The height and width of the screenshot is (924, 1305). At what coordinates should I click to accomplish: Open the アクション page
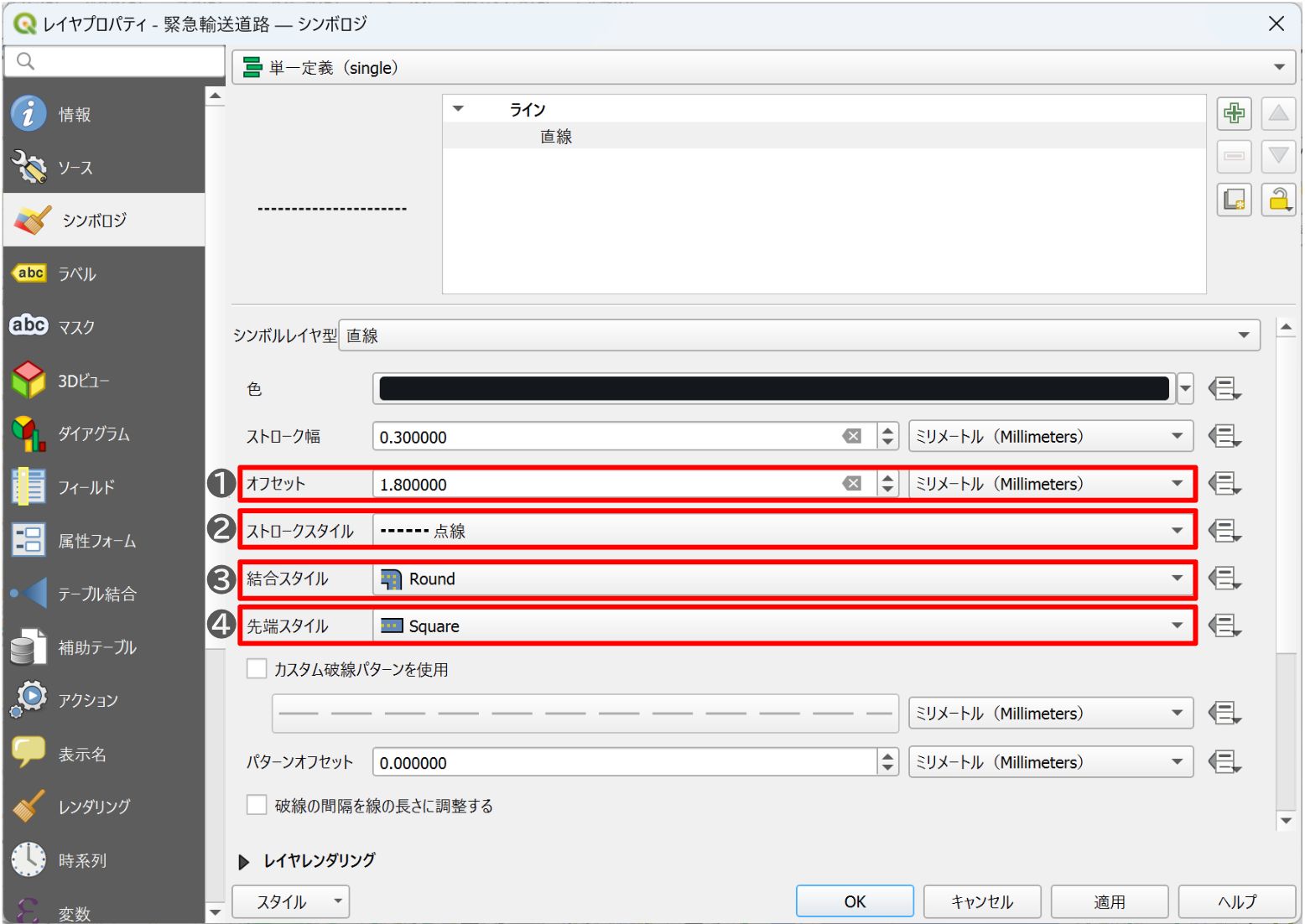coord(104,700)
